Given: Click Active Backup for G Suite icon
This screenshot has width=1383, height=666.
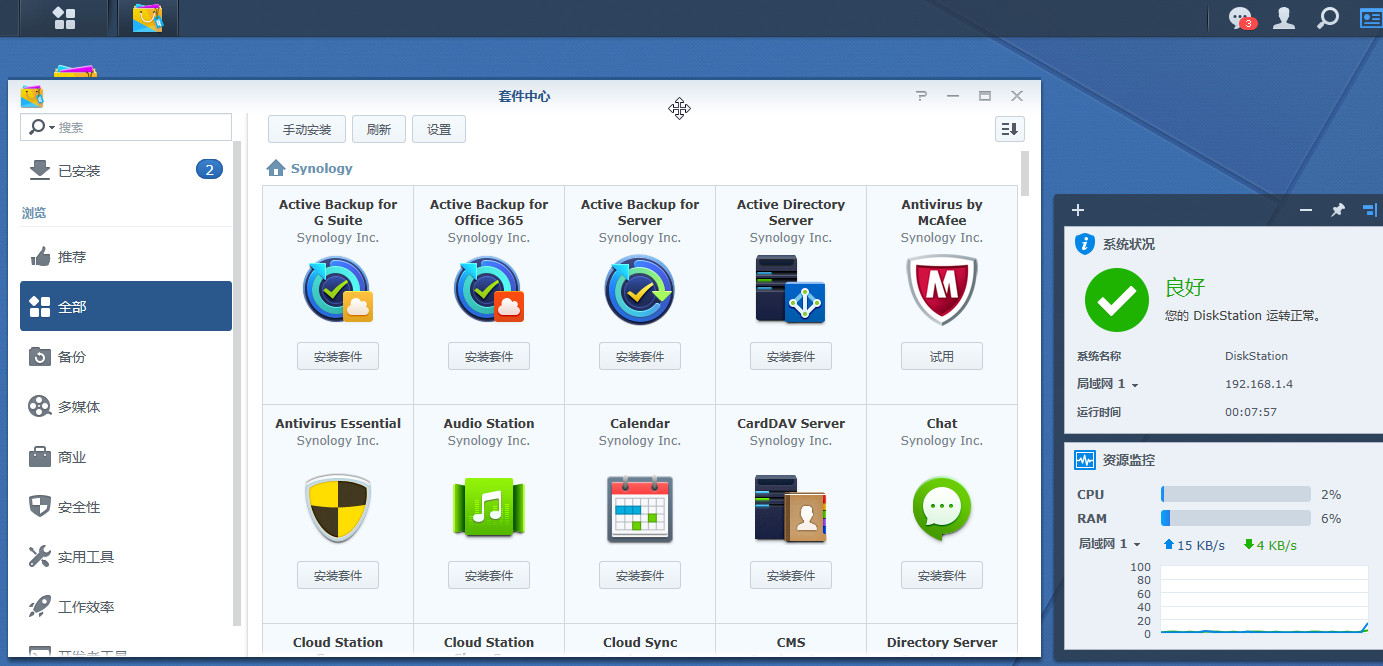Looking at the screenshot, I should pyautogui.click(x=338, y=290).
